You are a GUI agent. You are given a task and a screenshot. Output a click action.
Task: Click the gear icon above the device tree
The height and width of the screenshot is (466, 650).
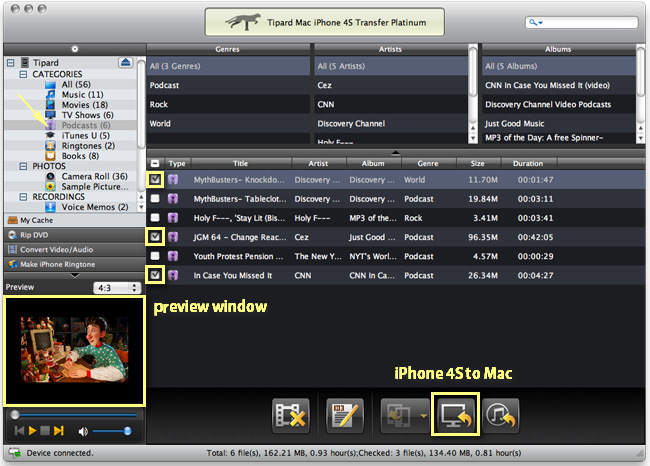75,49
